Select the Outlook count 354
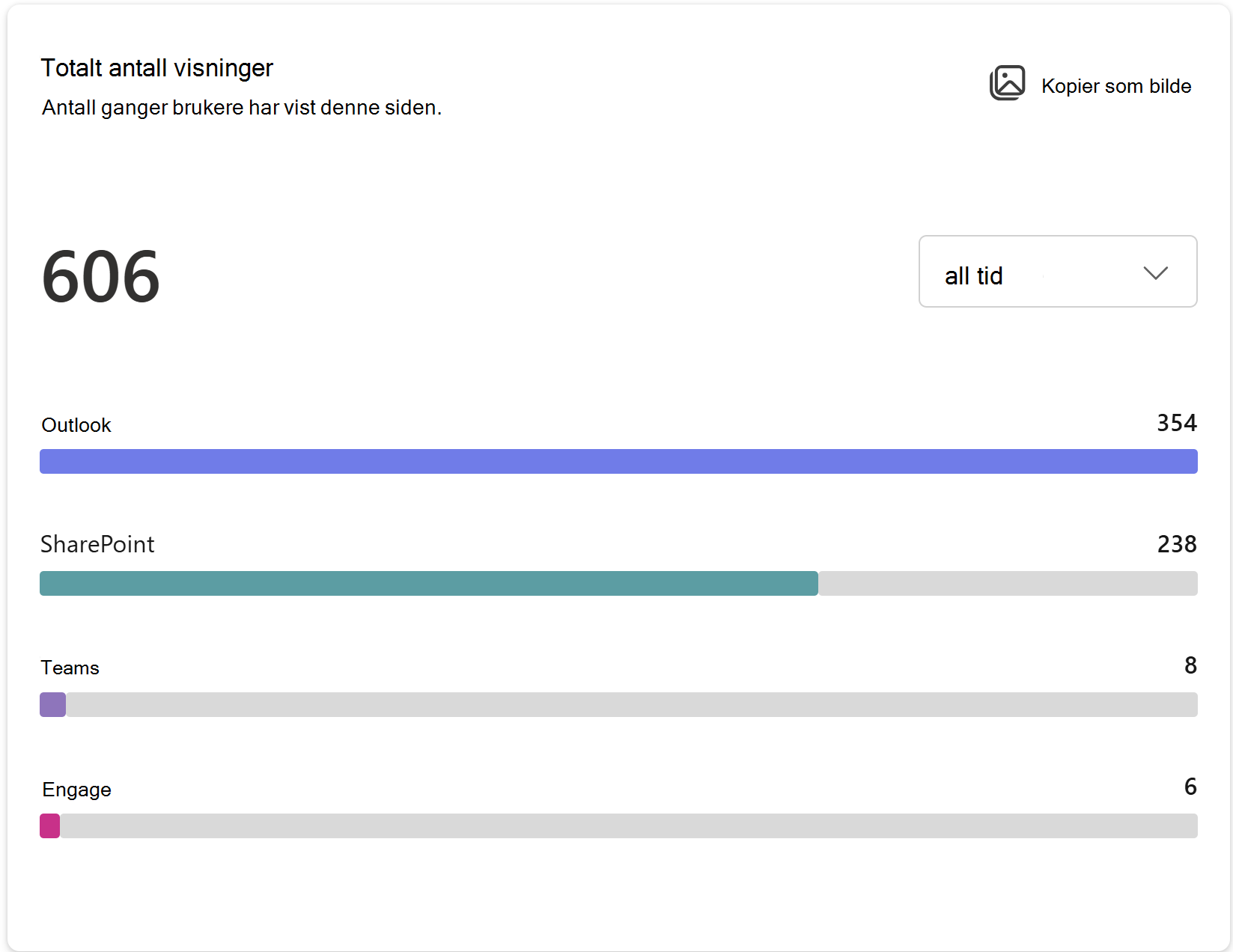The height and width of the screenshot is (952, 1233). (x=1177, y=423)
